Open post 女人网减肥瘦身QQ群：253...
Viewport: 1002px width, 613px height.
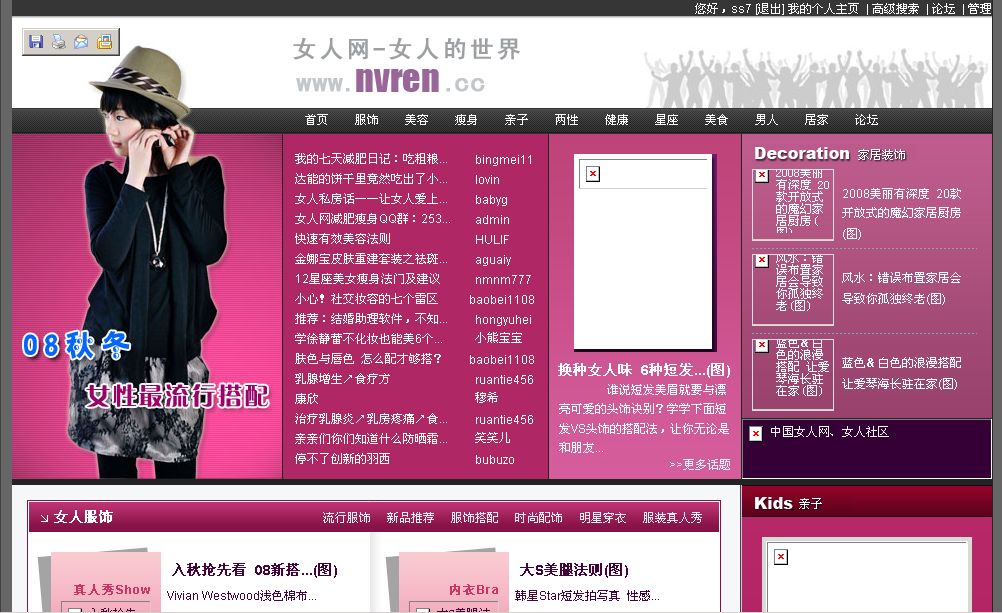tap(372, 219)
